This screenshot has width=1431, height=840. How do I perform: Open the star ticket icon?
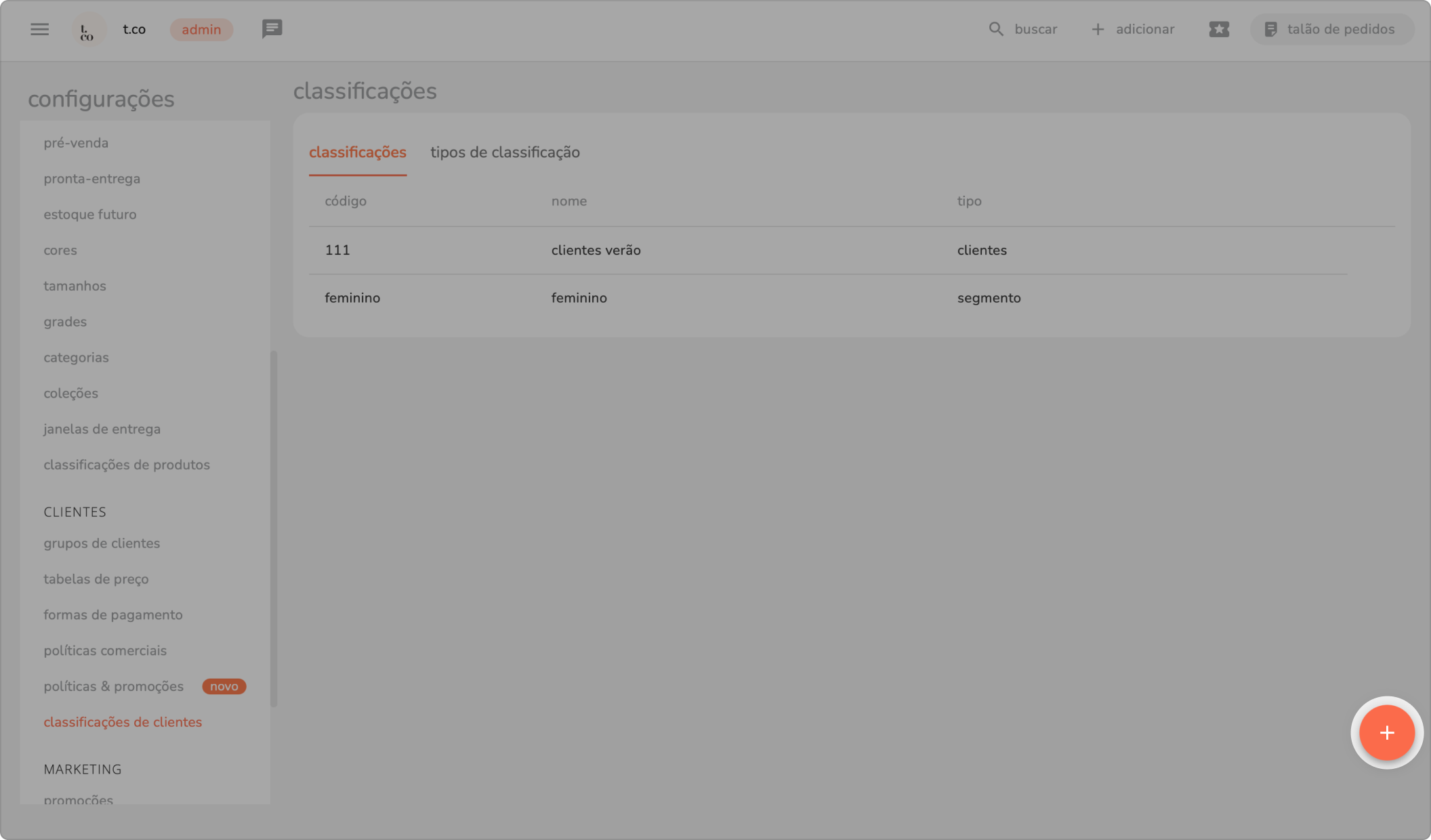pos(1218,29)
